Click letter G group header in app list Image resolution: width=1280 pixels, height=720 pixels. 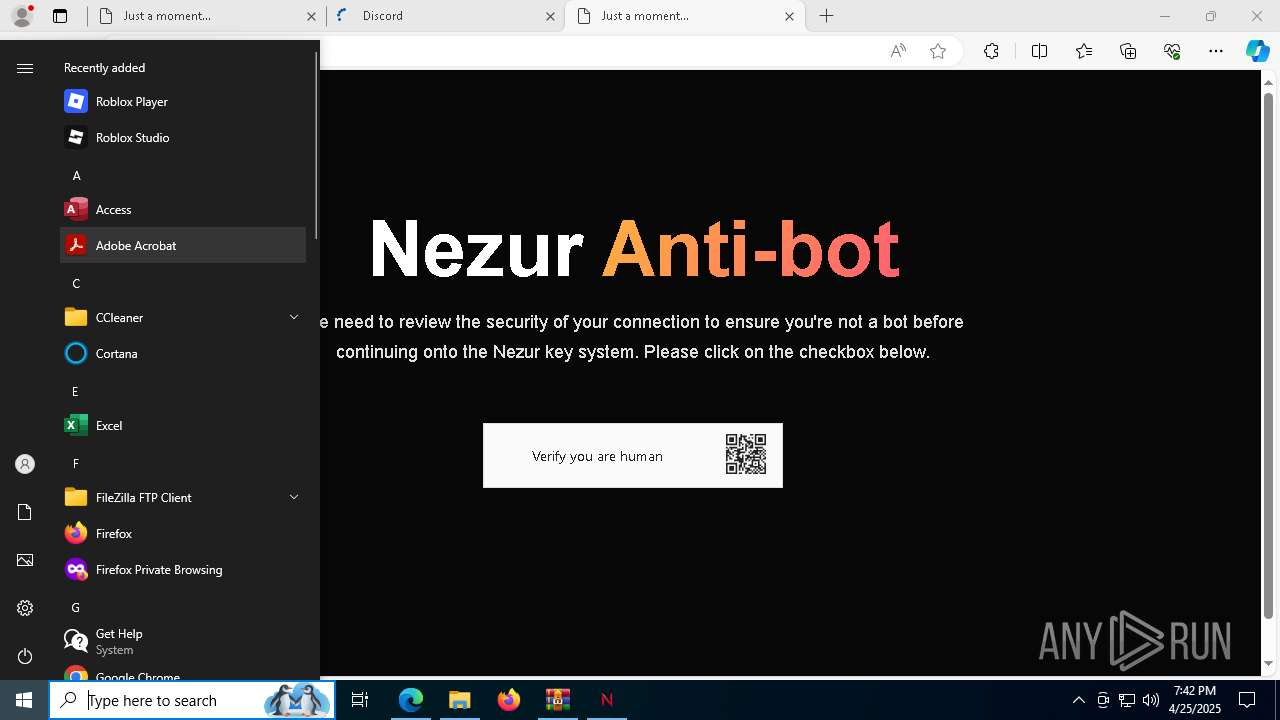click(x=76, y=607)
